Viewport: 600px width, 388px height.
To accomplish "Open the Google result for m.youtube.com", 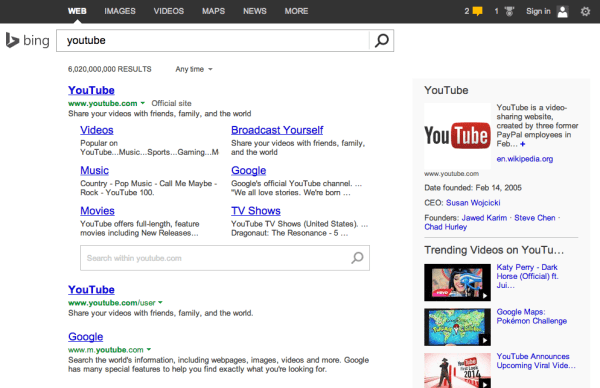I will (x=86, y=337).
